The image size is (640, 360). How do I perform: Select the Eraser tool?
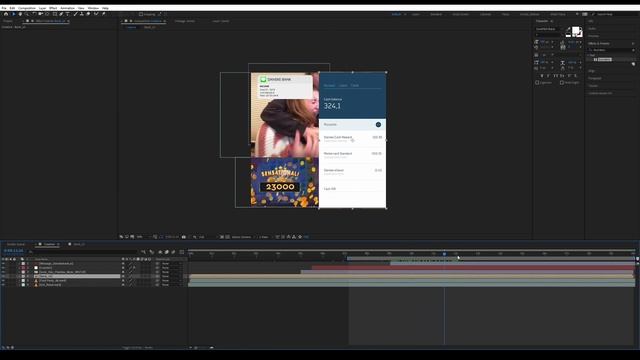[88, 14]
